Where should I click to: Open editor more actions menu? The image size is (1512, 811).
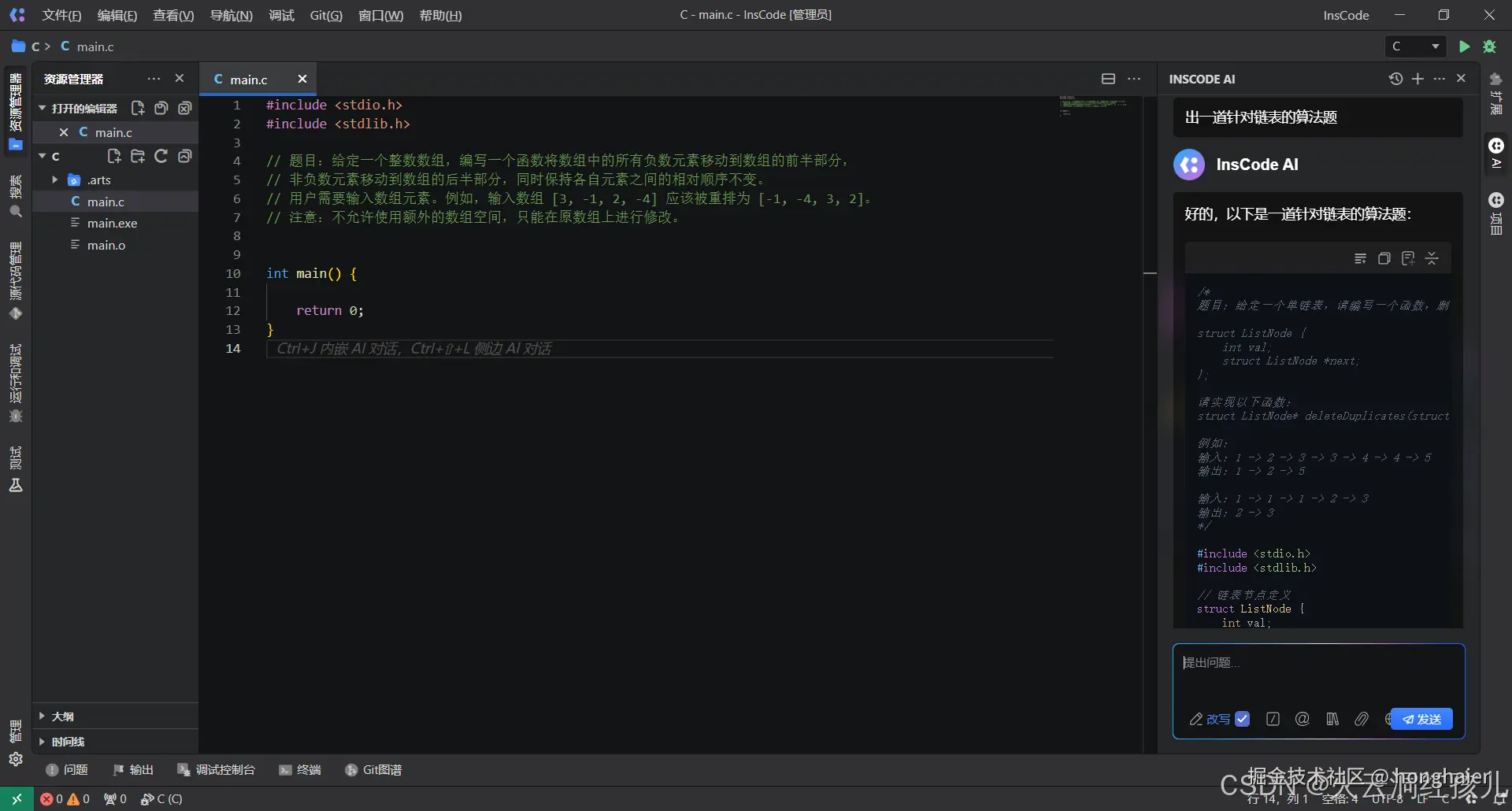(x=1134, y=79)
